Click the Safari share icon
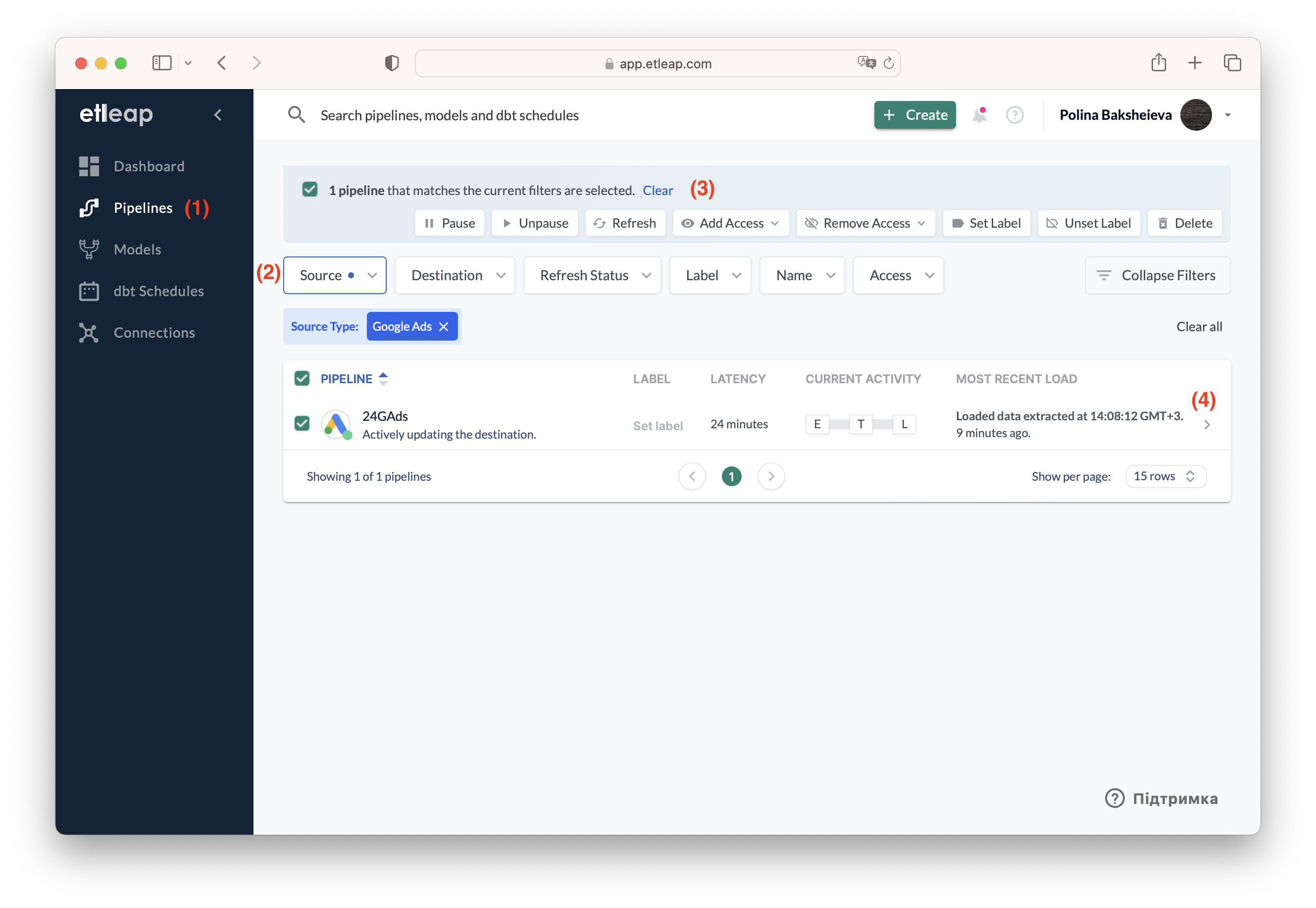The height and width of the screenshot is (908, 1316). (x=1159, y=62)
